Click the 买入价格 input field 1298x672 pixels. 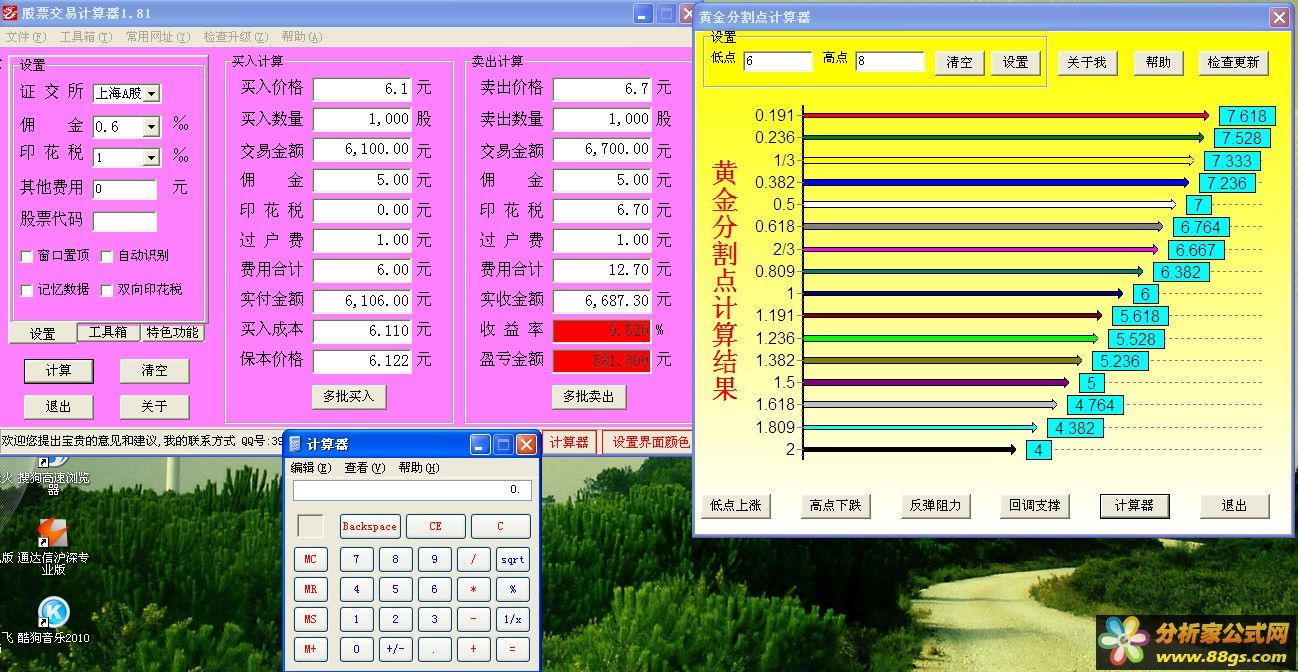(363, 89)
